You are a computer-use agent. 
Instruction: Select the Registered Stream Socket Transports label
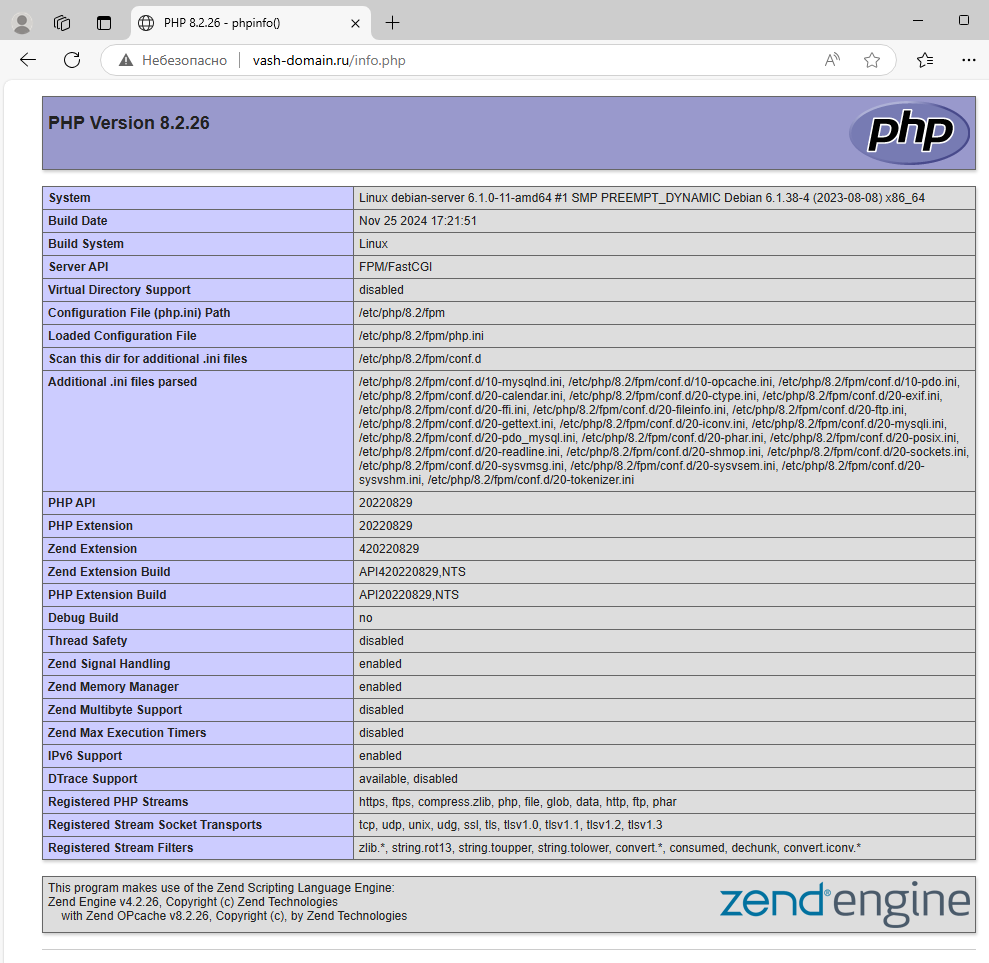155,826
